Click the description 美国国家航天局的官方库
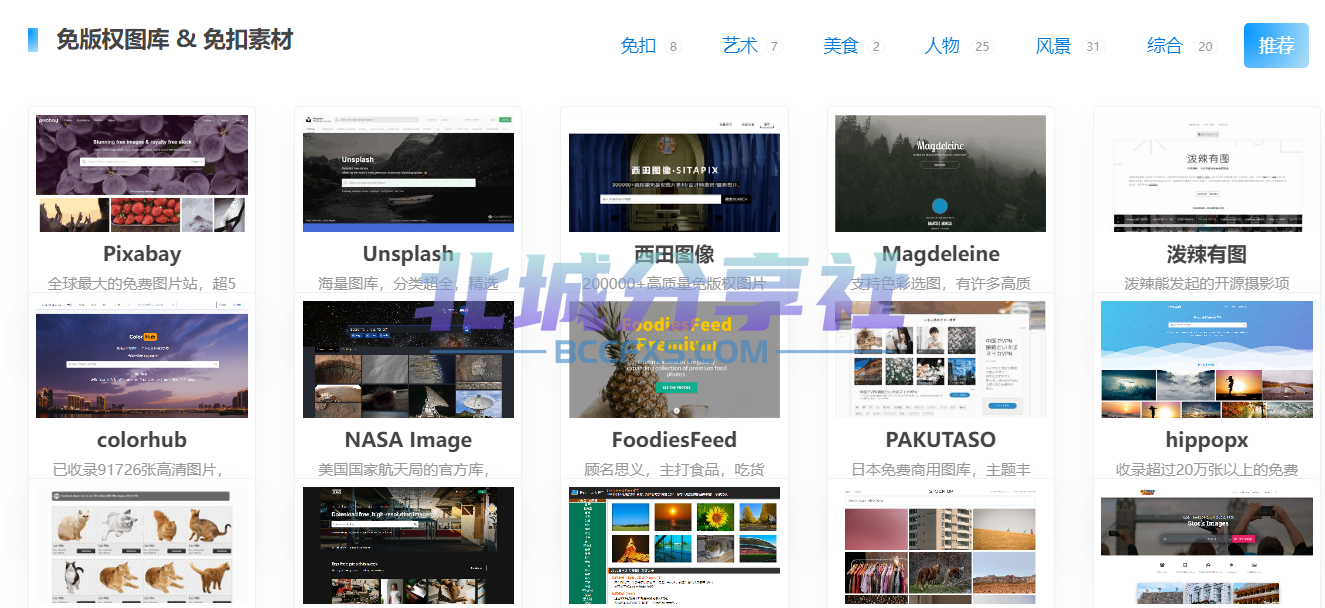Screen dimensions: 1325x608 click(402, 470)
